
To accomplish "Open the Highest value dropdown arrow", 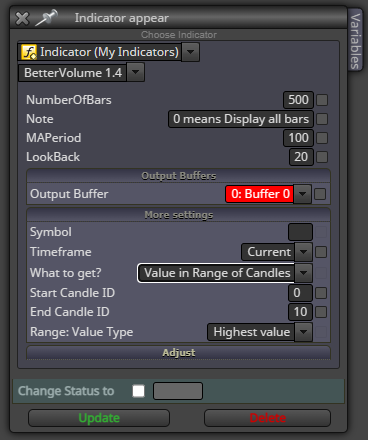I will (x=303, y=332).
